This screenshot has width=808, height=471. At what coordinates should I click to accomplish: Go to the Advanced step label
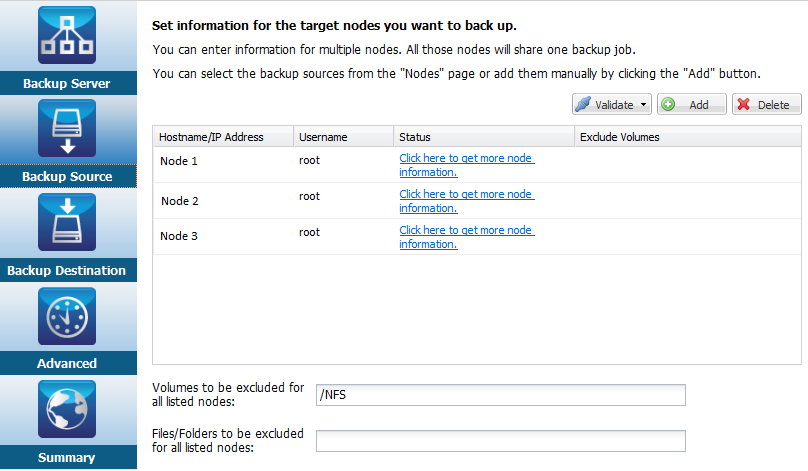click(67, 363)
